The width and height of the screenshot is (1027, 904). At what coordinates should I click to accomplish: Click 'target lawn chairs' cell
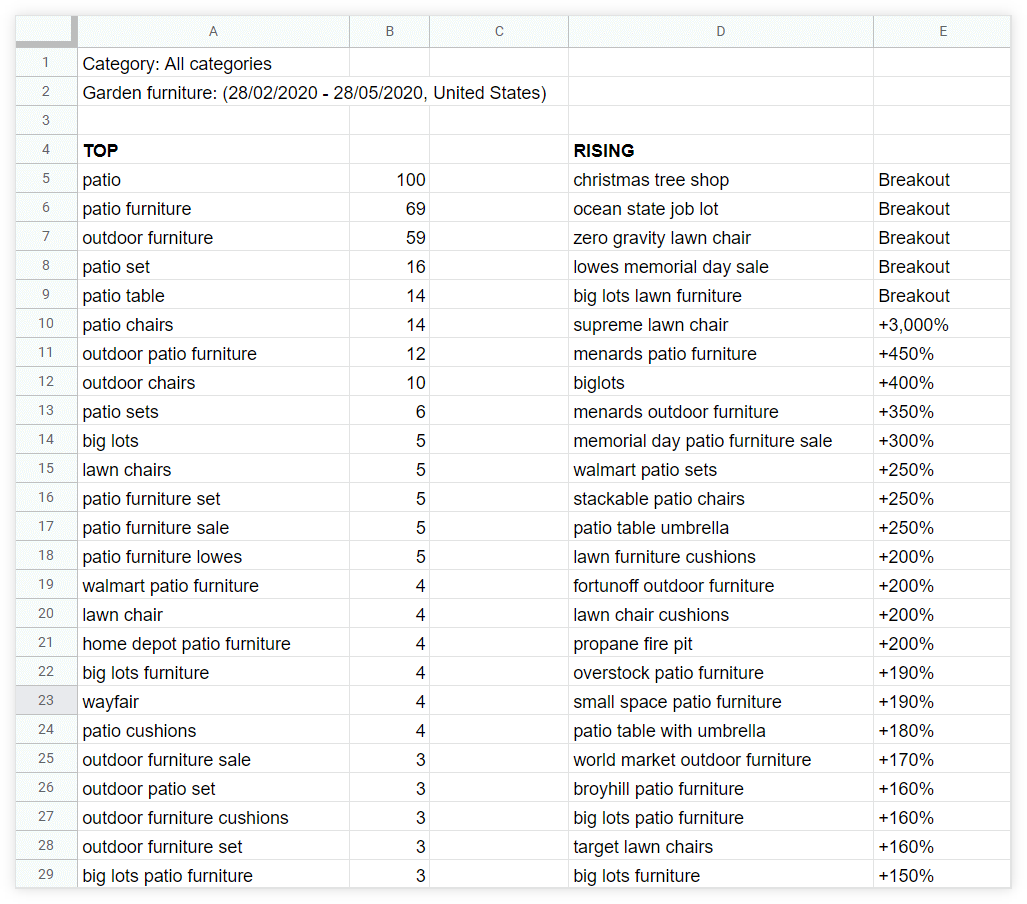click(x=720, y=846)
